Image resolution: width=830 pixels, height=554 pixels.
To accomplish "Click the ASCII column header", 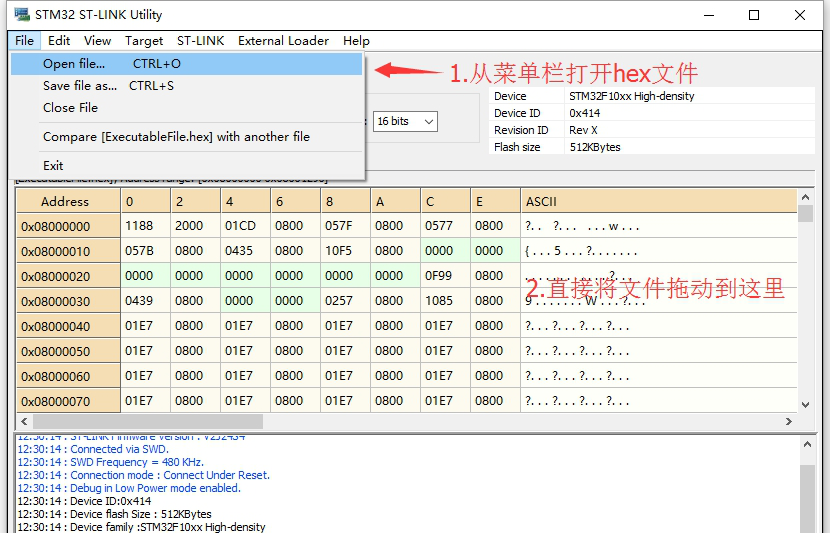I will 658,201.
